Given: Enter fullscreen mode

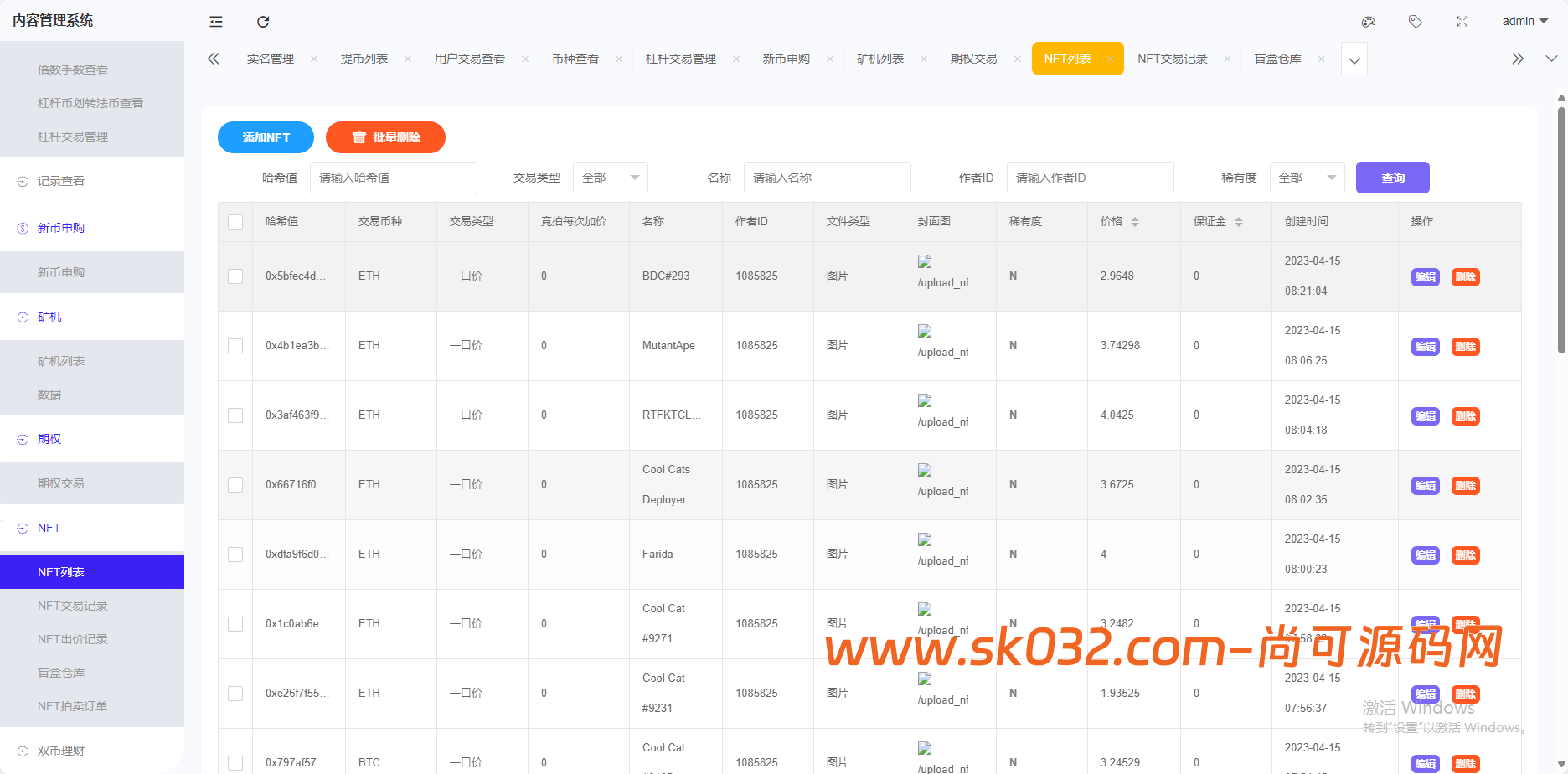Looking at the screenshot, I should point(1462,21).
